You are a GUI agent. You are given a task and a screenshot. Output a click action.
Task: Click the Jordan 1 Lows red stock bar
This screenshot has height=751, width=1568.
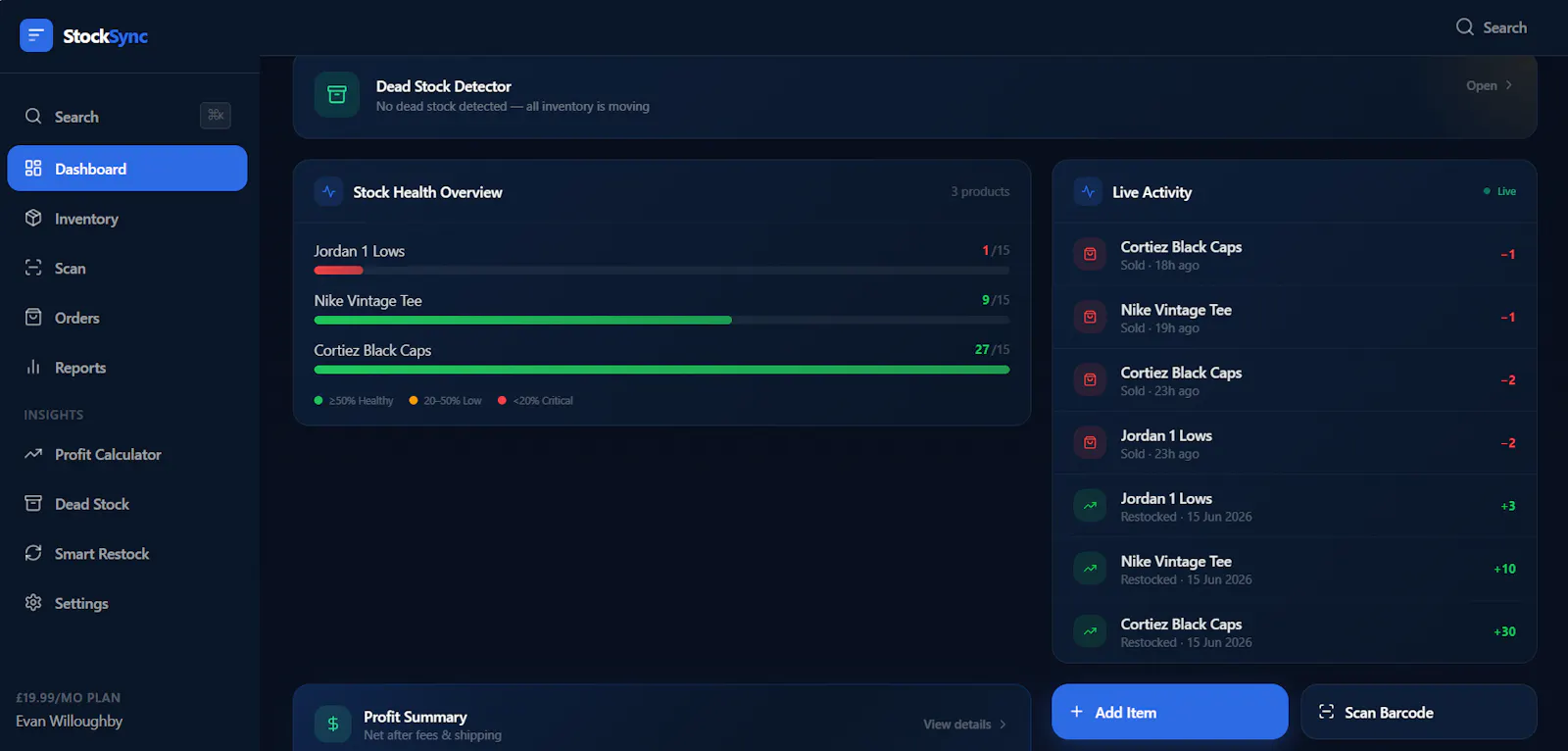pyautogui.click(x=338, y=270)
